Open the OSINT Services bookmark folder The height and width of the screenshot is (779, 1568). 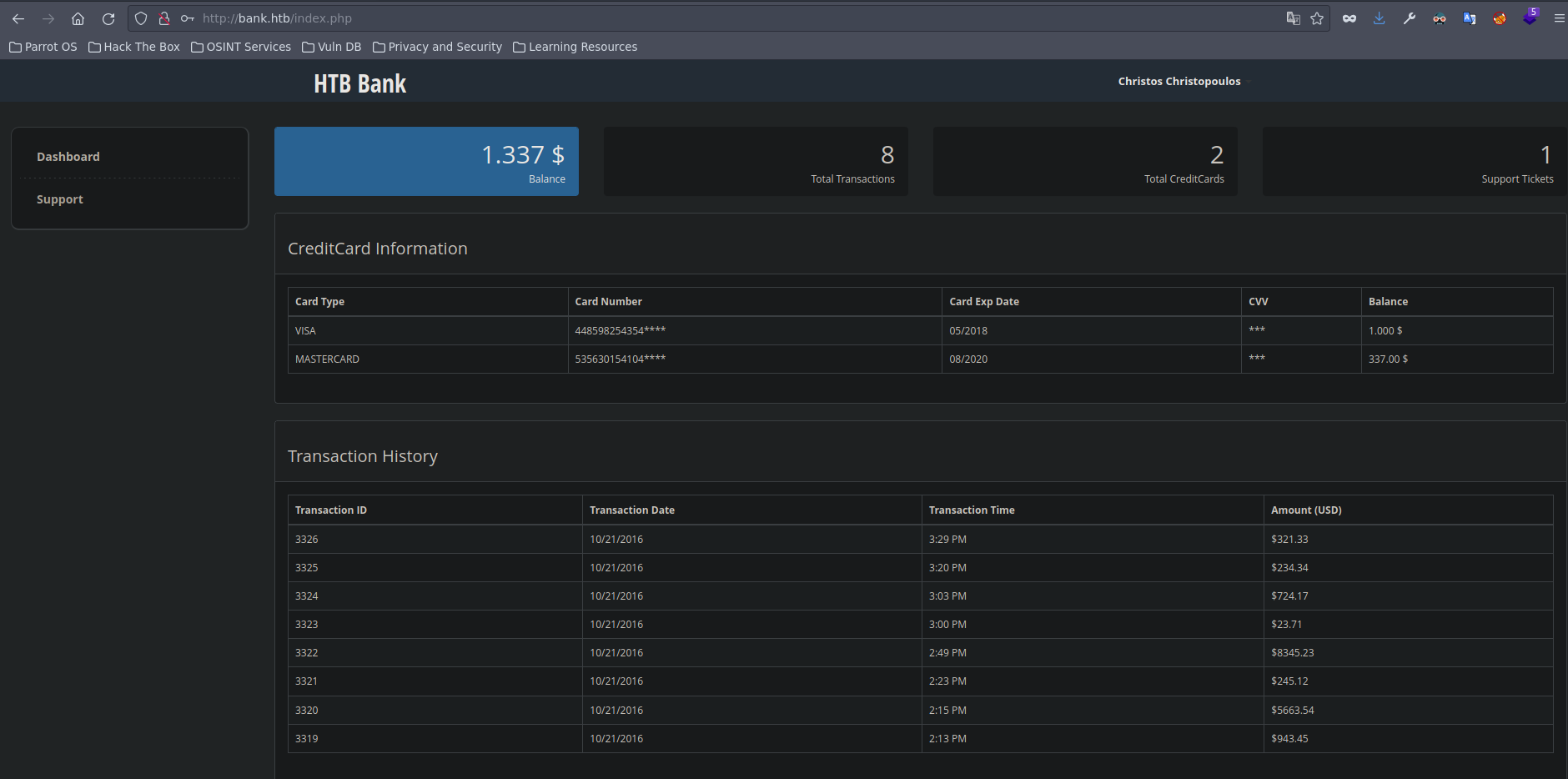241,47
